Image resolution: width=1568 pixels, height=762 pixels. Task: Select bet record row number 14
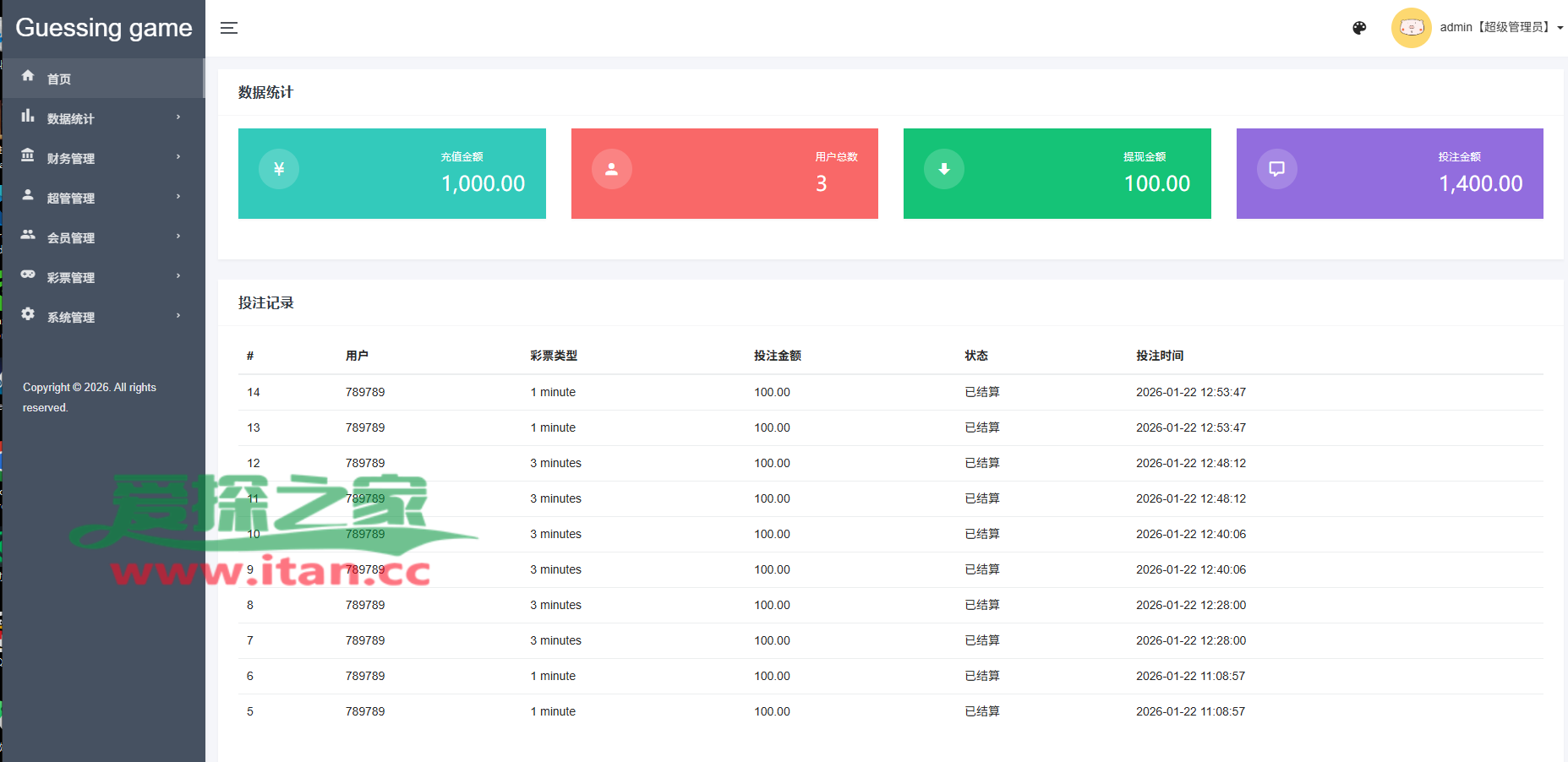pos(254,392)
